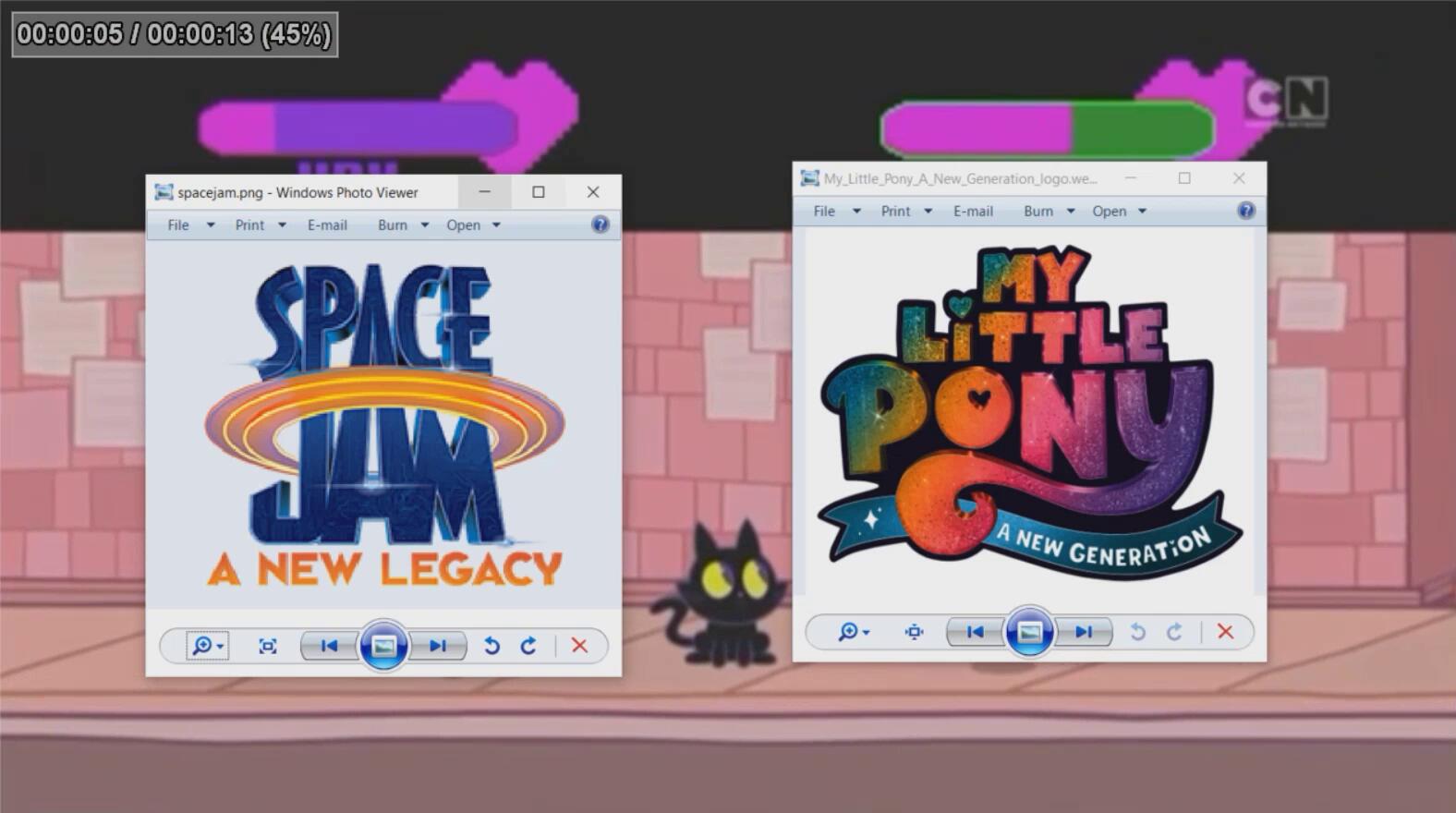
Task: Open File menu in spacejam.png window
Action: [178, 224]
